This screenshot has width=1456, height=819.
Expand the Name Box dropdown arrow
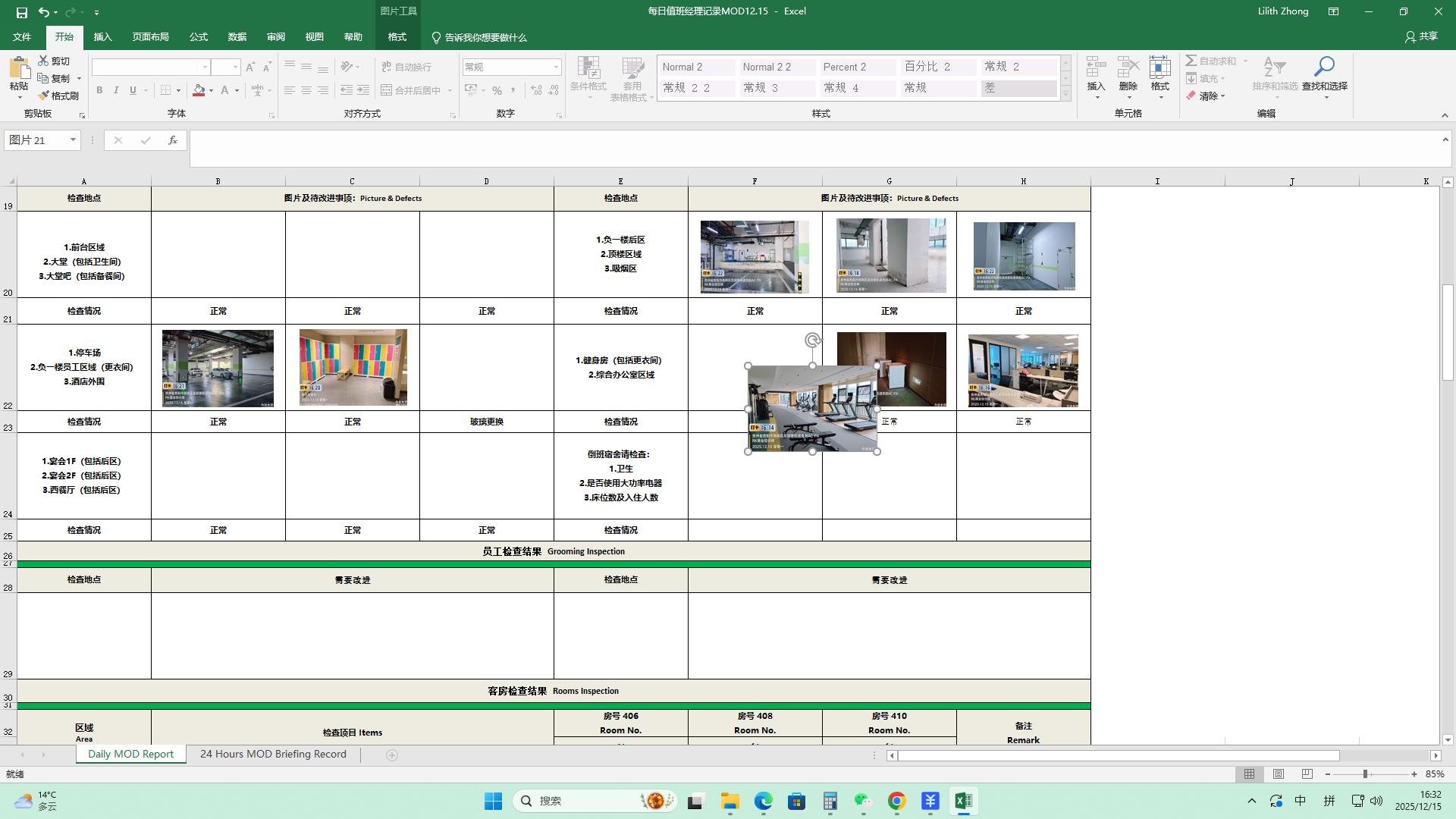(x=73, y=140)
